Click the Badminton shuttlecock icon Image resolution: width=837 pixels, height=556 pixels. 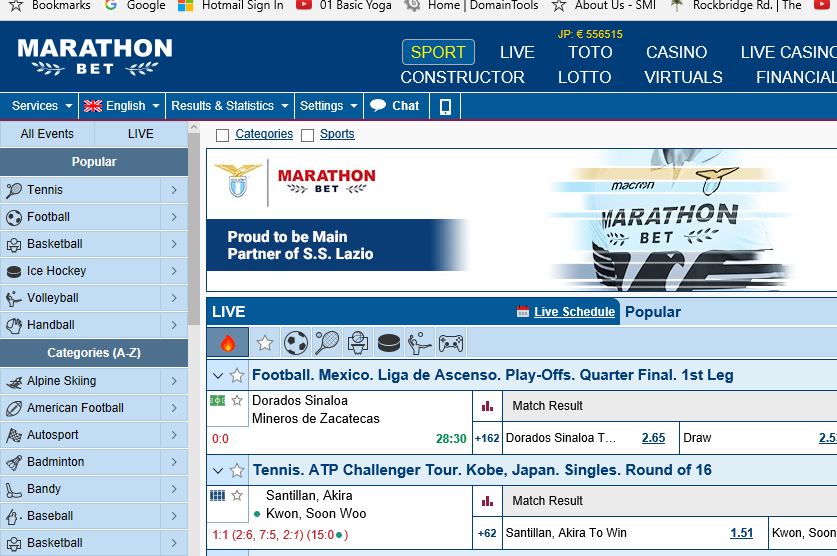[x=14, y=462]
